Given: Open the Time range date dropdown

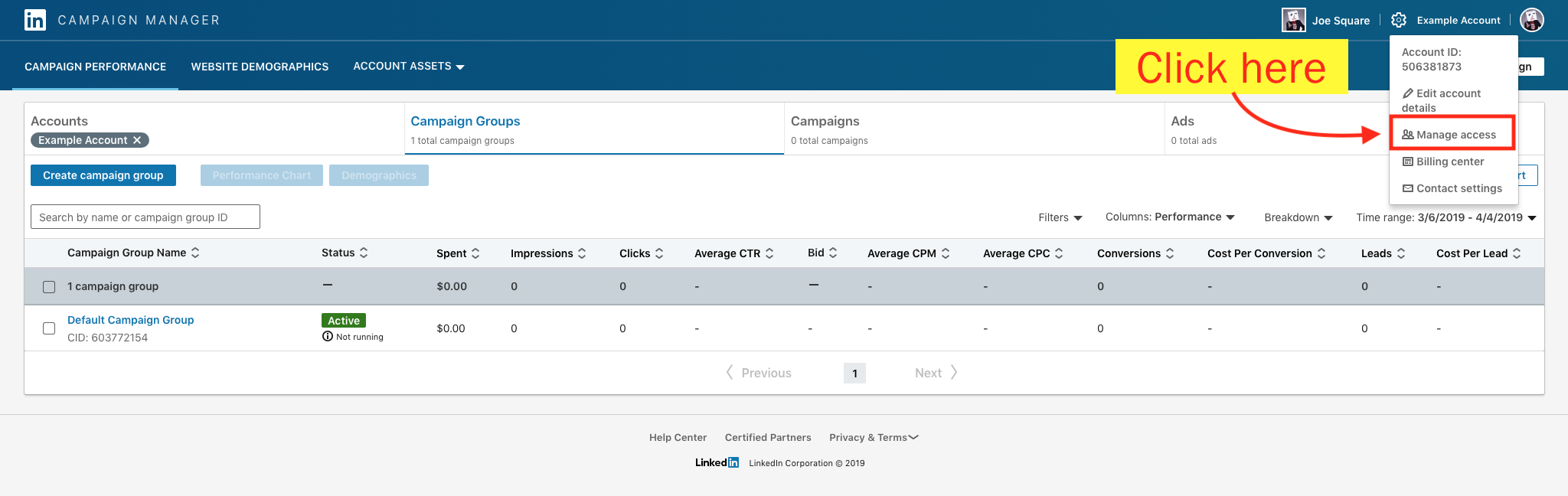Looking at the screenshot, I should tap(1446, 217).
